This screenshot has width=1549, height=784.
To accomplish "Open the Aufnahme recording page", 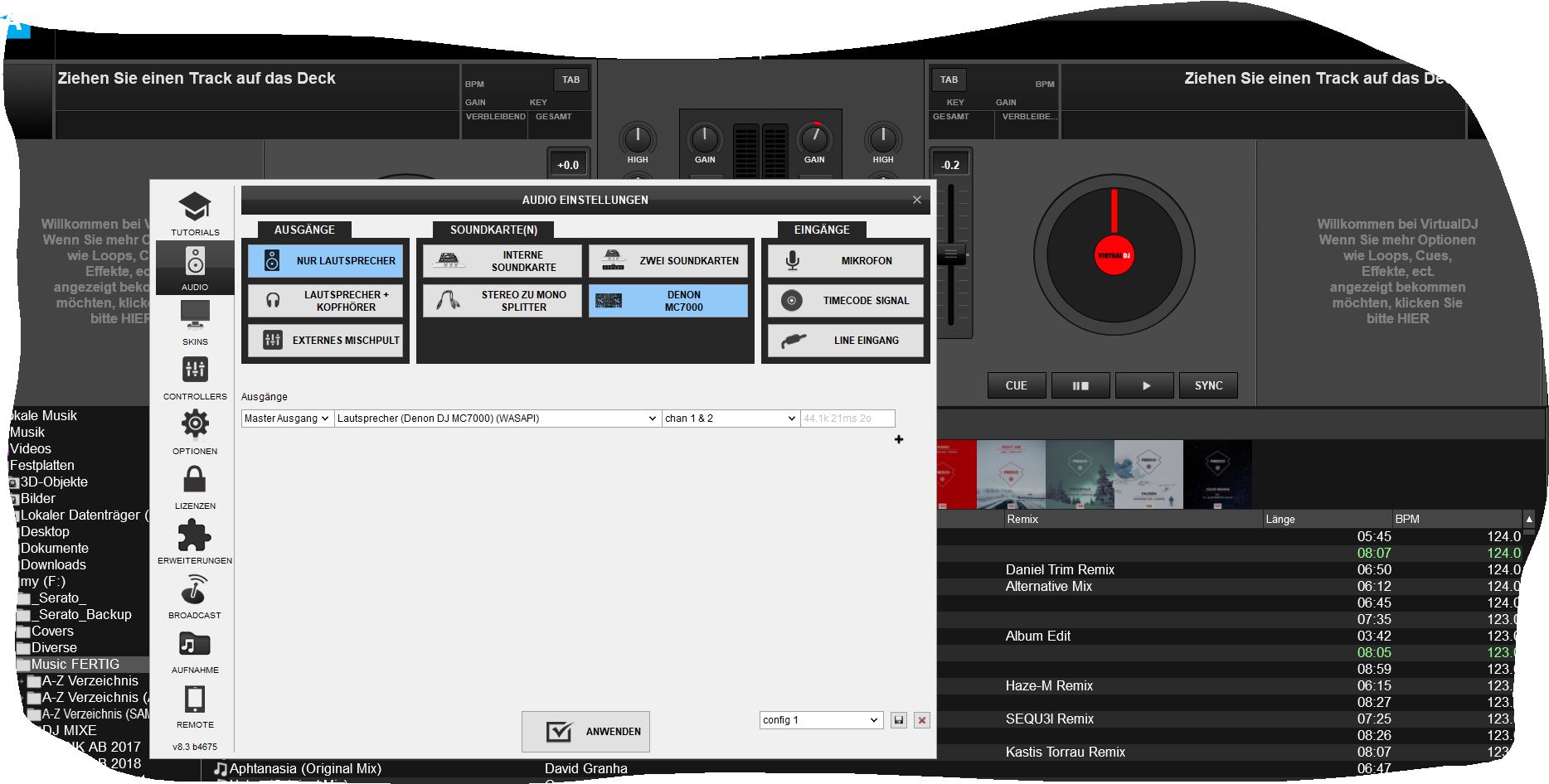I will coord(195,651).
